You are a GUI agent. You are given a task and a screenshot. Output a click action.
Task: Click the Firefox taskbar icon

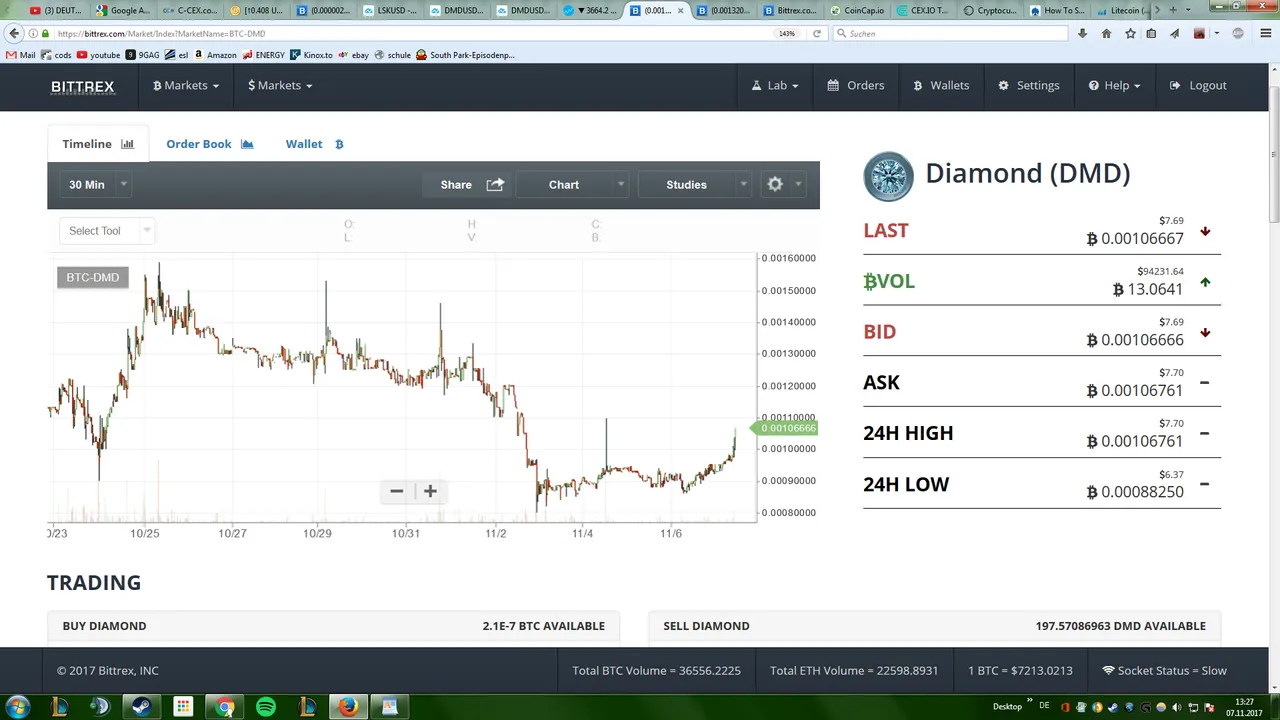click(x=347, y=707)
